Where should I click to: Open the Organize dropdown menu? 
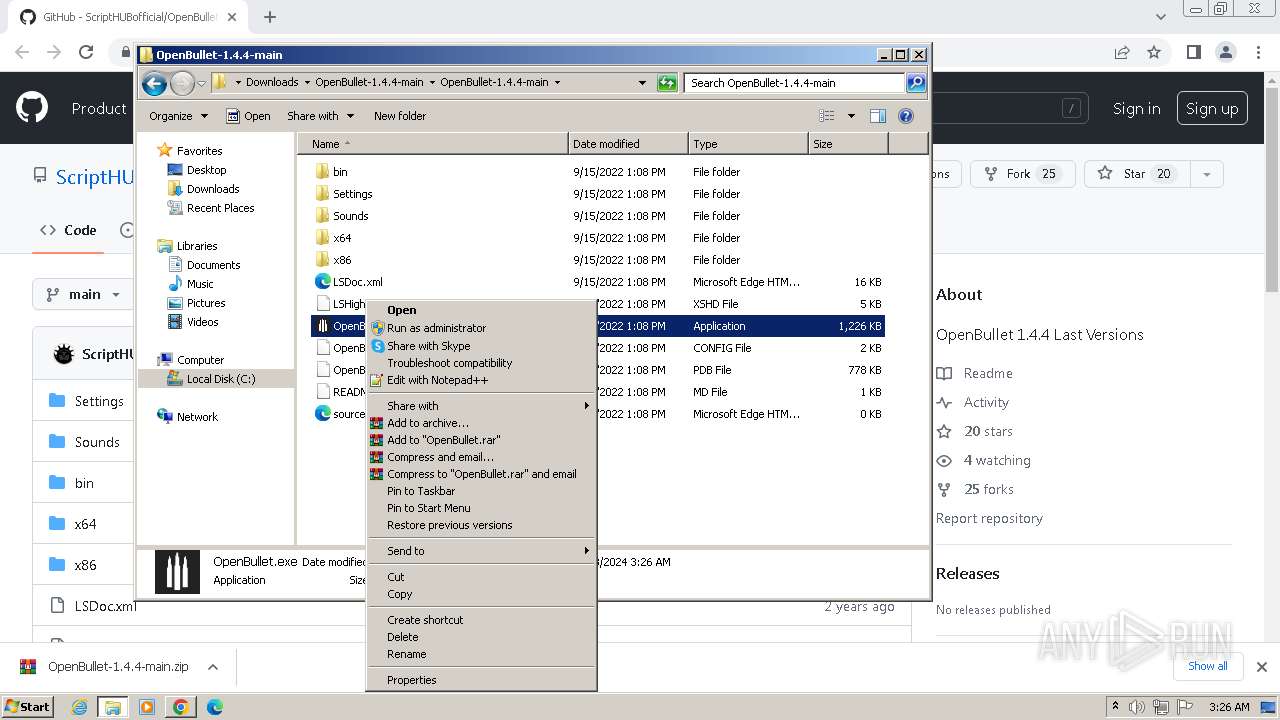[x=178, y=116]
